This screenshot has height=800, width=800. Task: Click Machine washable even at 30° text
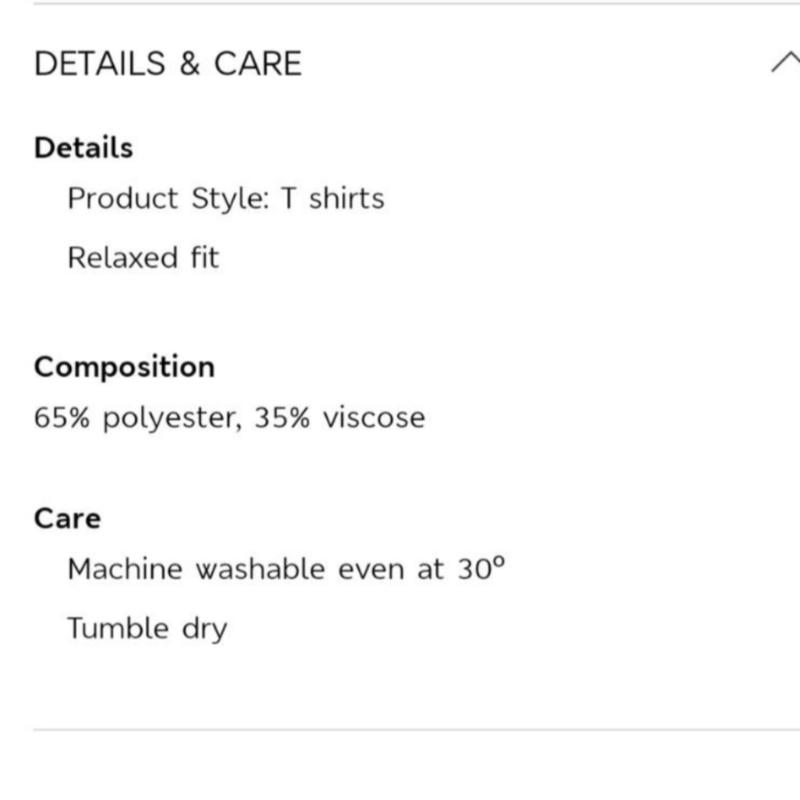click(x=286, y=568)
